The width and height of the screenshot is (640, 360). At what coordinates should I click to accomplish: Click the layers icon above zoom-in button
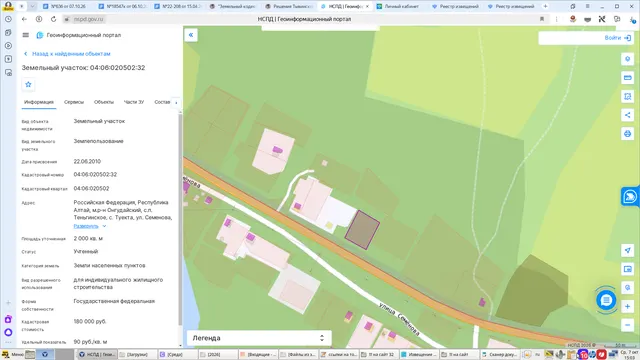627,287
